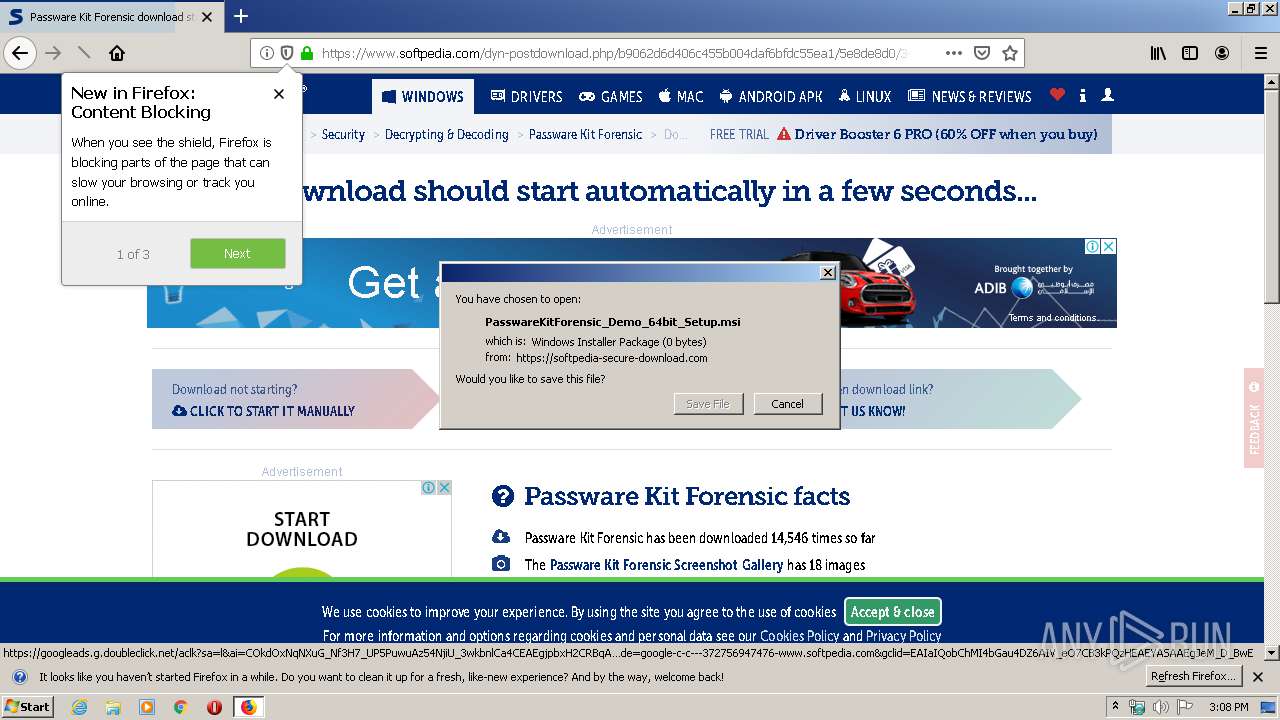Click the download filename PasswareKitForensic_Demo_64bit_Setup.msi
The image size is (1280, 720).
point(613,322)
